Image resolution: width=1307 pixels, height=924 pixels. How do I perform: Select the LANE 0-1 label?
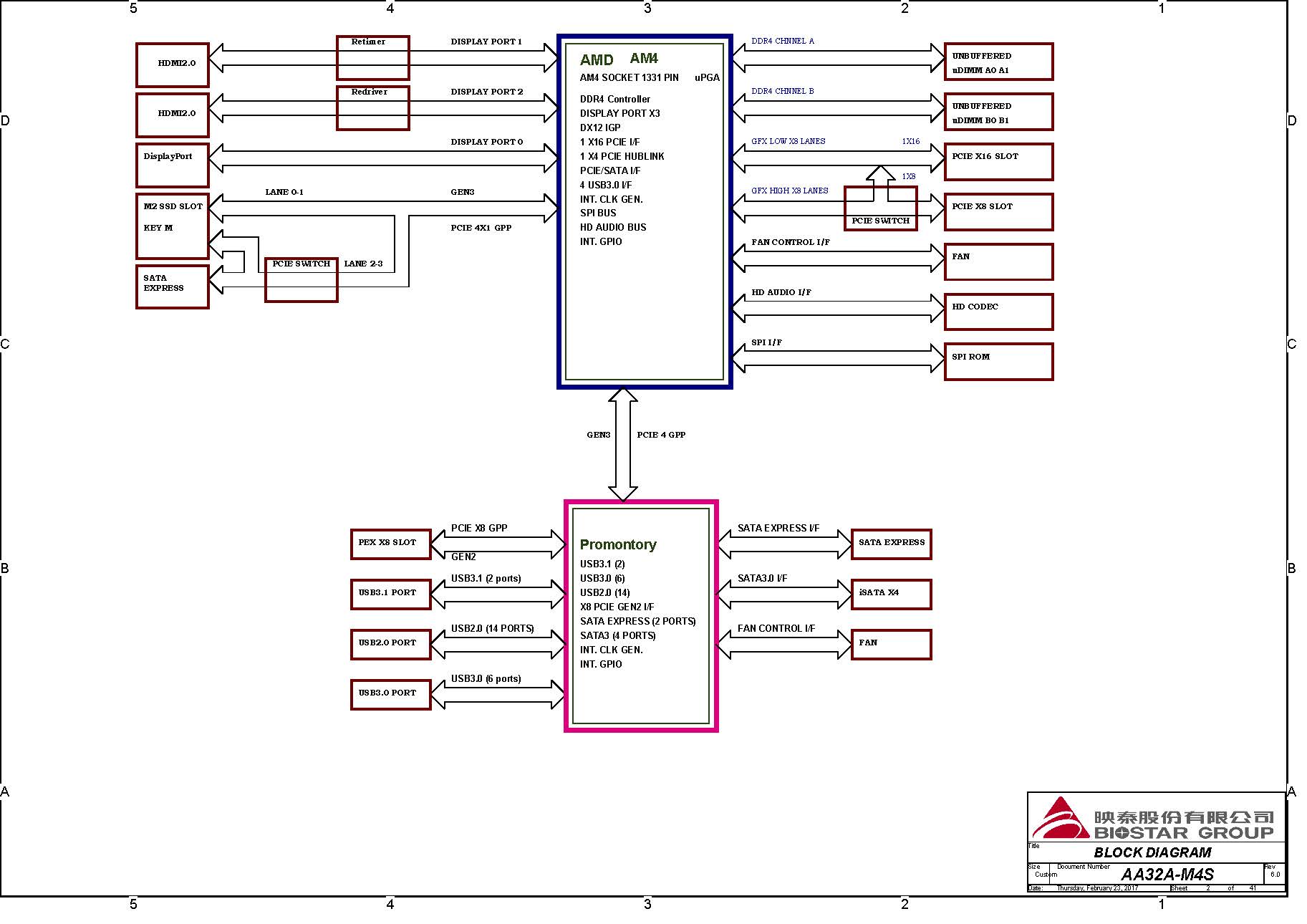tap(284, 192)
